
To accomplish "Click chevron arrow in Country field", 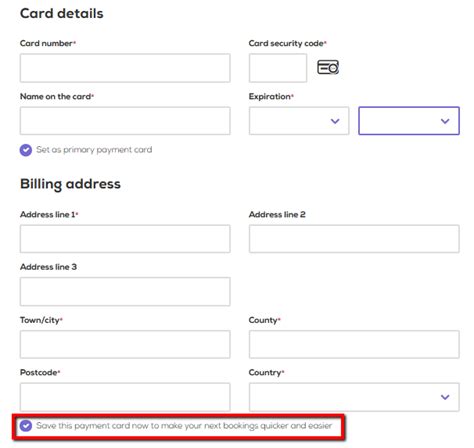I will (x=445, y=397).
